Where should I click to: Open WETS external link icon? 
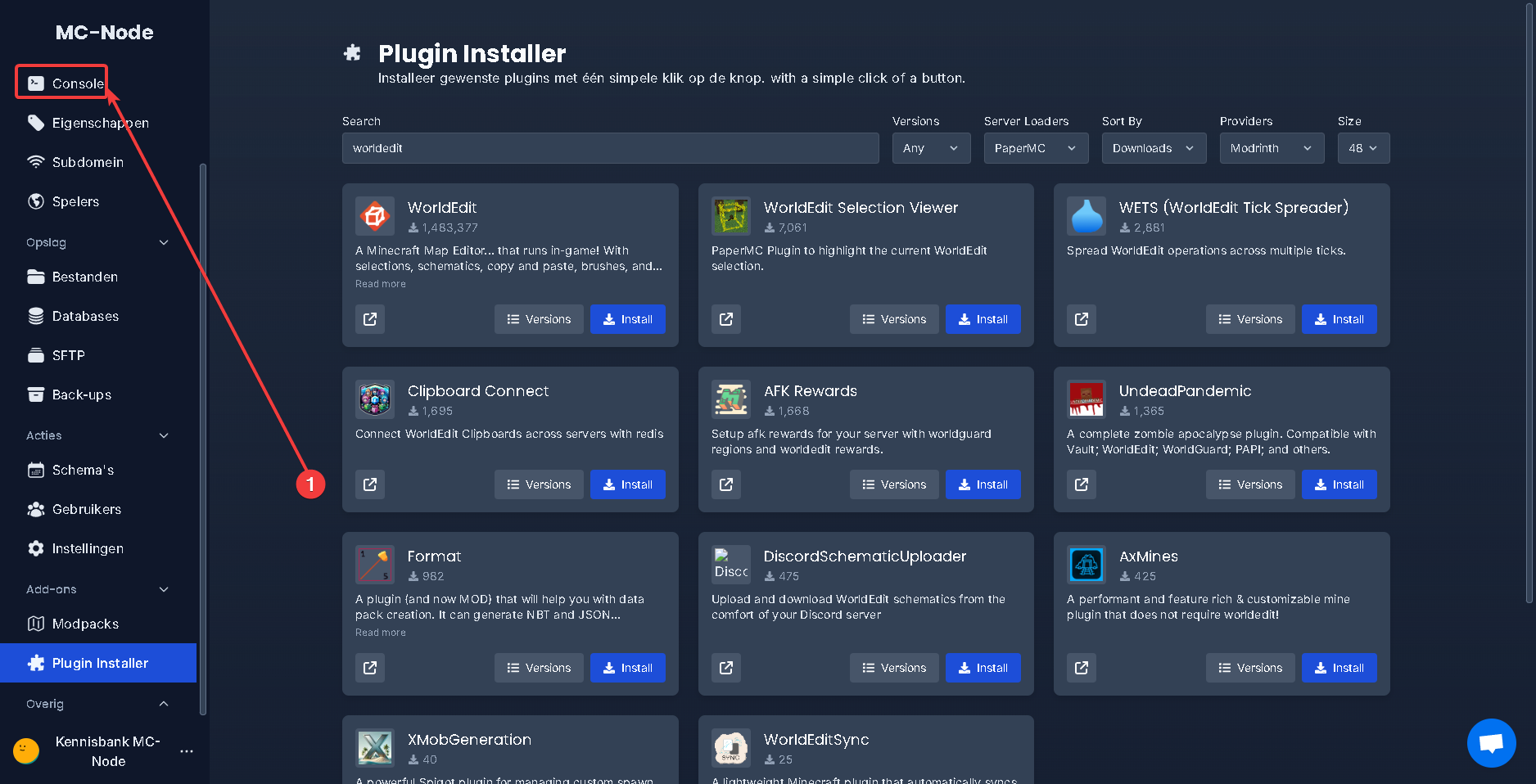(1082, 319)
